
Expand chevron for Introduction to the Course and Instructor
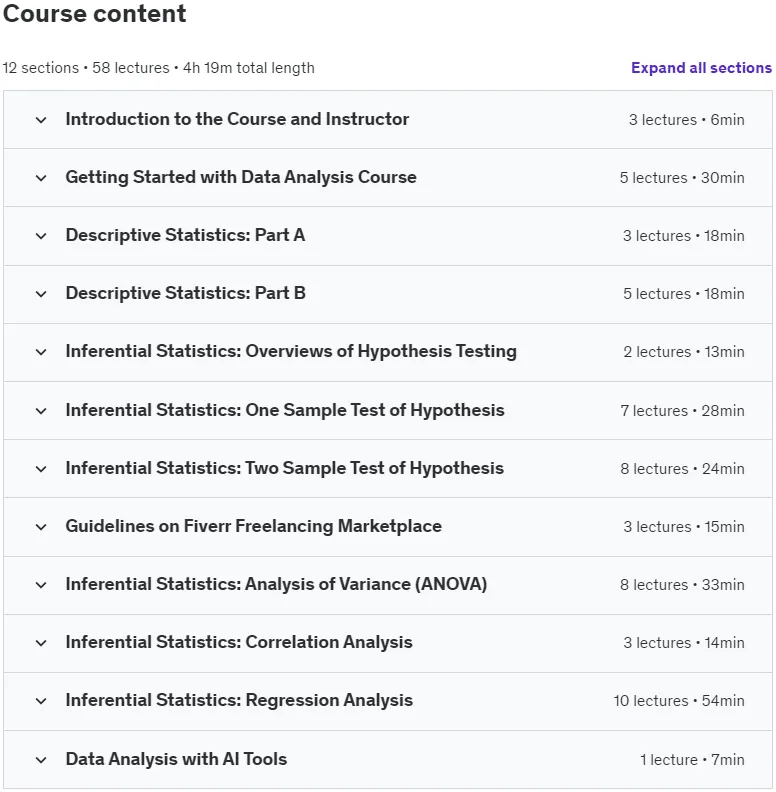41,120
